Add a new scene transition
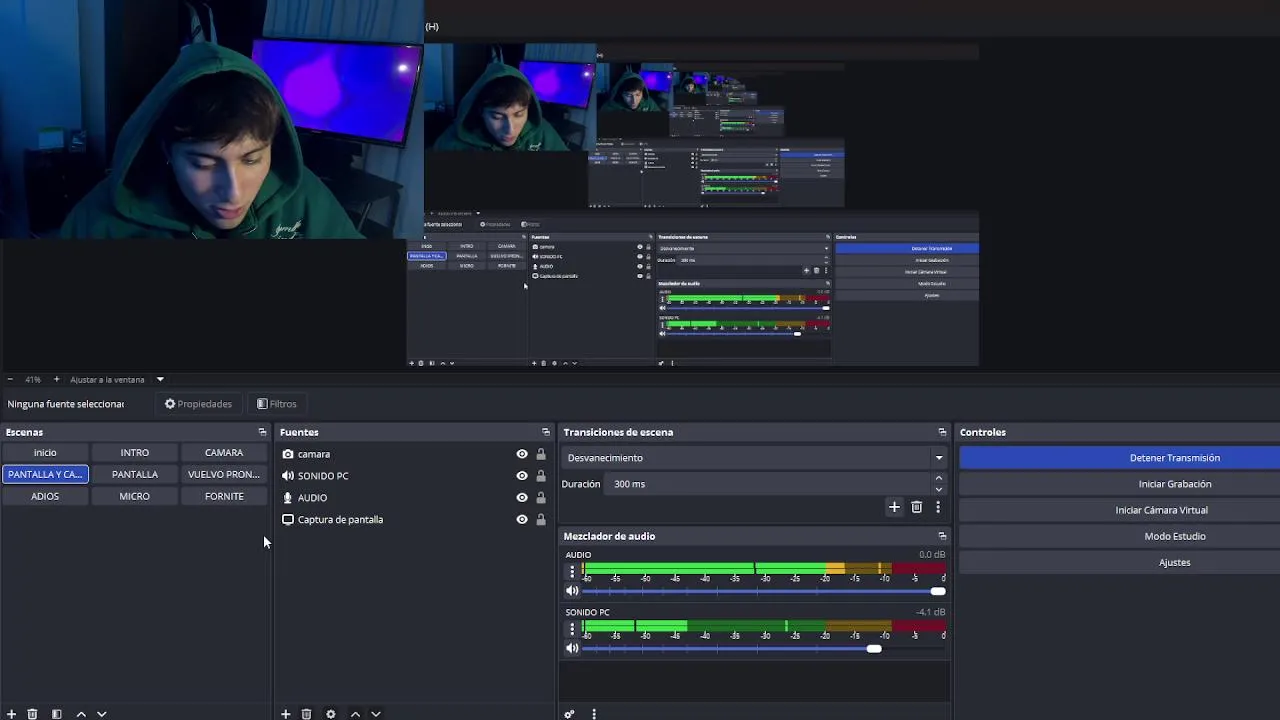 pyautogui.click(x=894, y=507)
